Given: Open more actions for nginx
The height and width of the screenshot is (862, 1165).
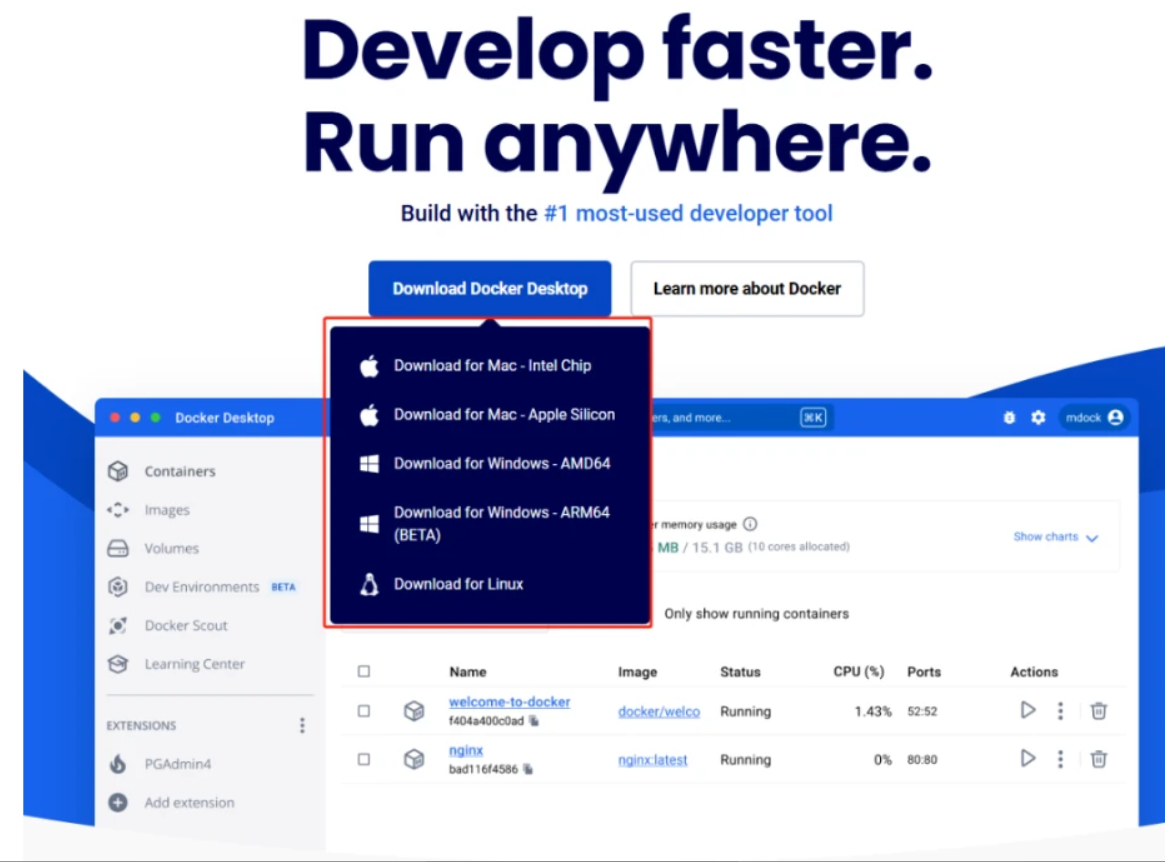Looking at the screenshot, I should (x=1060, y=759).
